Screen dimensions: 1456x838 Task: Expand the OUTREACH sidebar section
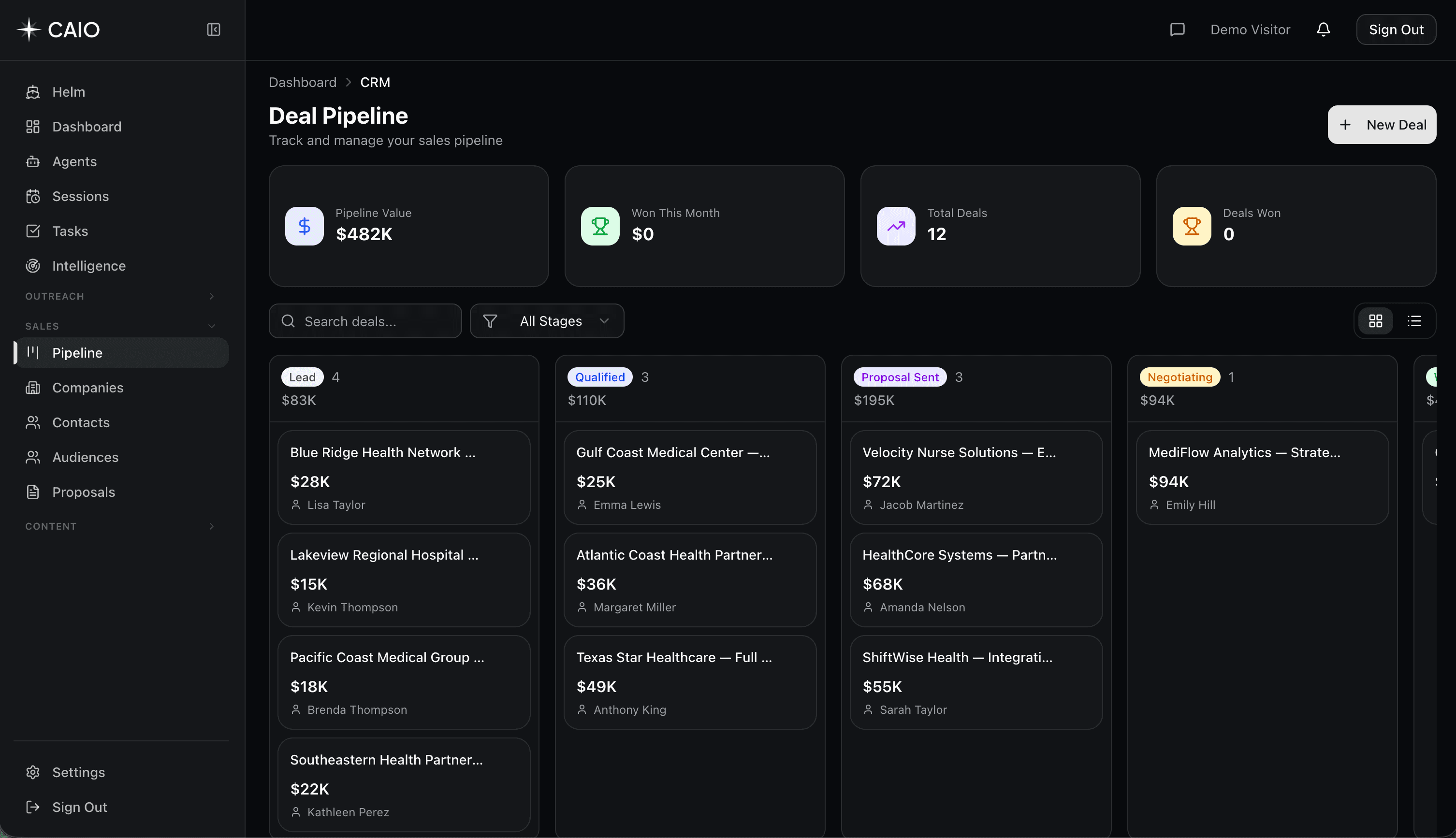coord(212,296)
